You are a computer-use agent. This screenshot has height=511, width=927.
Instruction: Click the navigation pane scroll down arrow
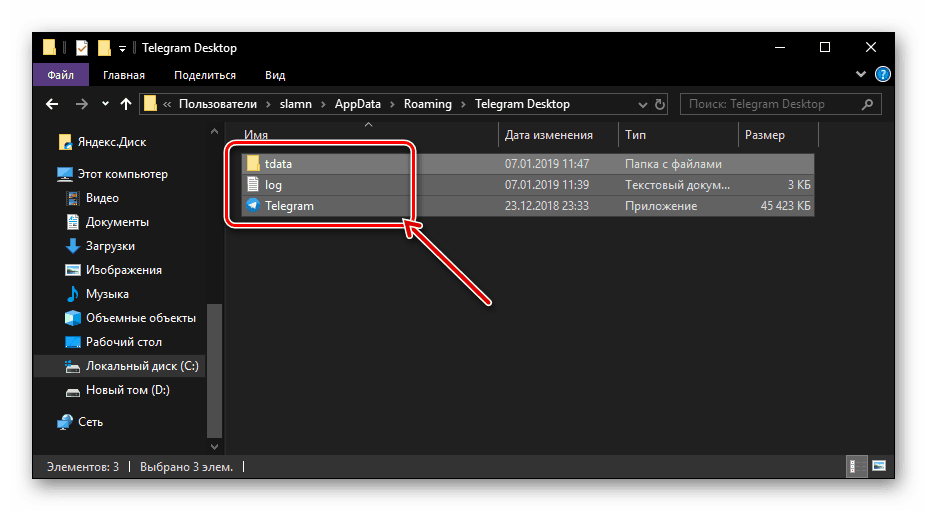tap(214, 447)
